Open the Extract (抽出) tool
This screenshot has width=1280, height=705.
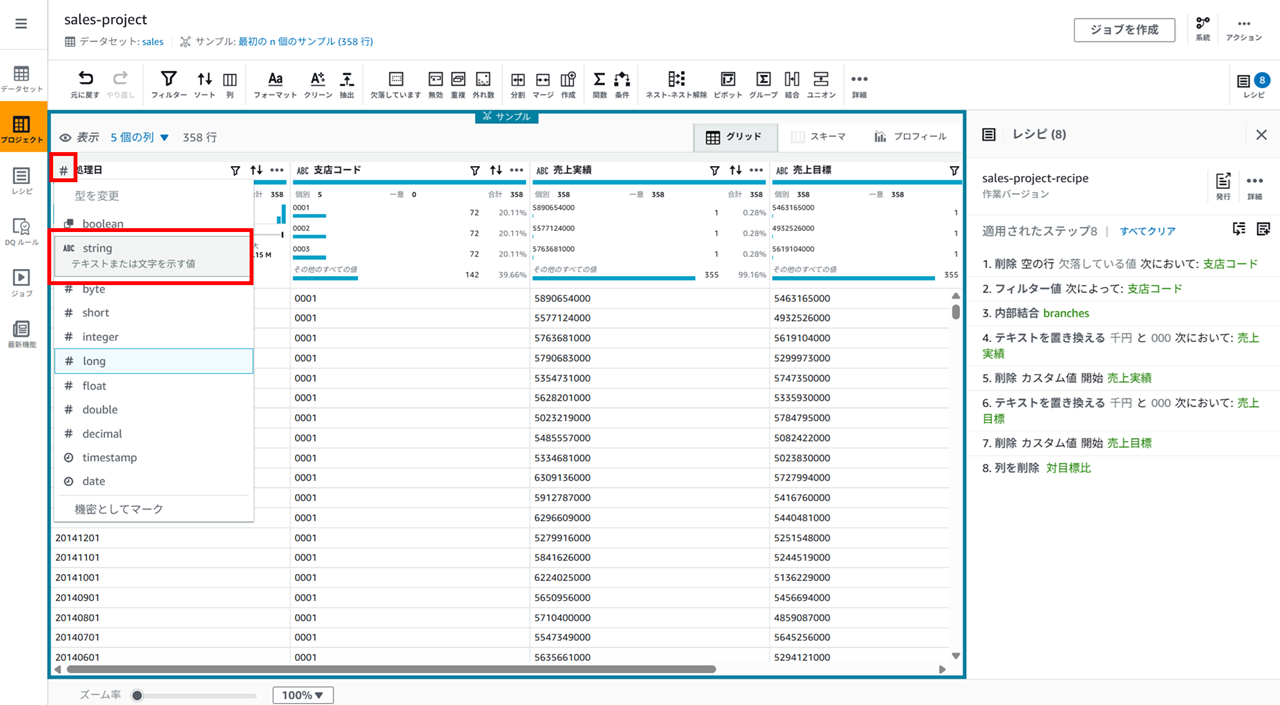347,84
